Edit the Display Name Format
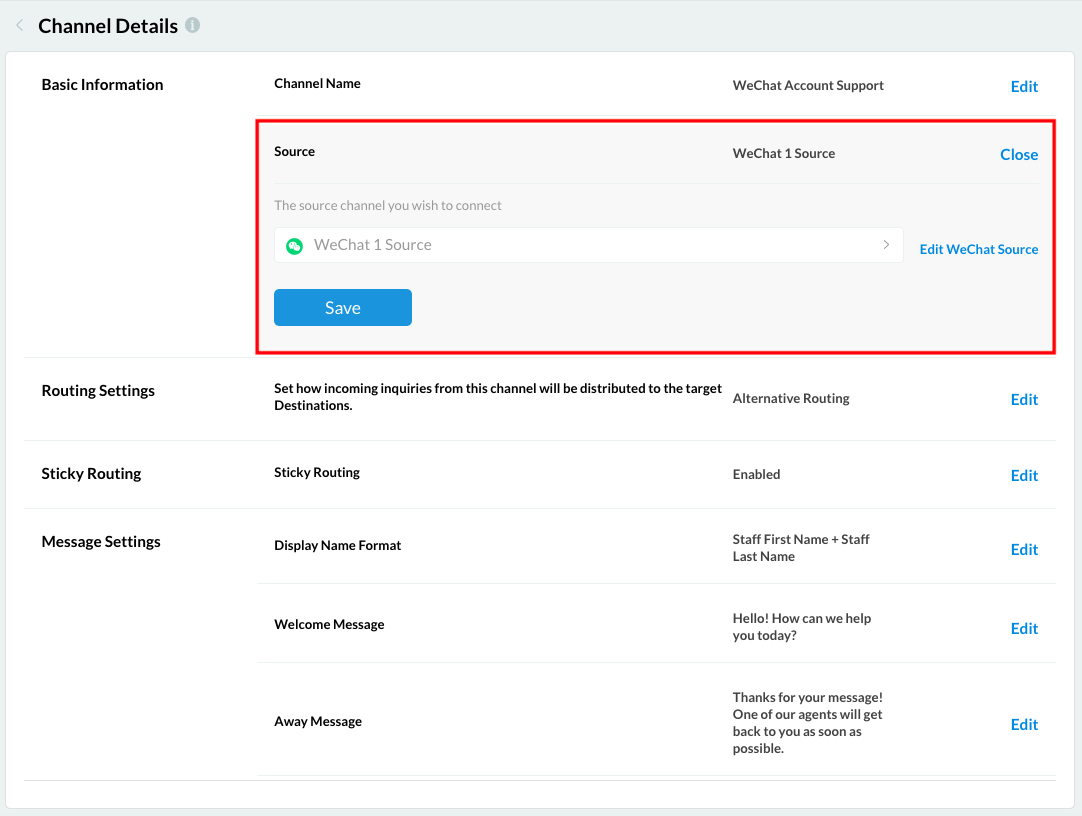 click(1024, 549)
